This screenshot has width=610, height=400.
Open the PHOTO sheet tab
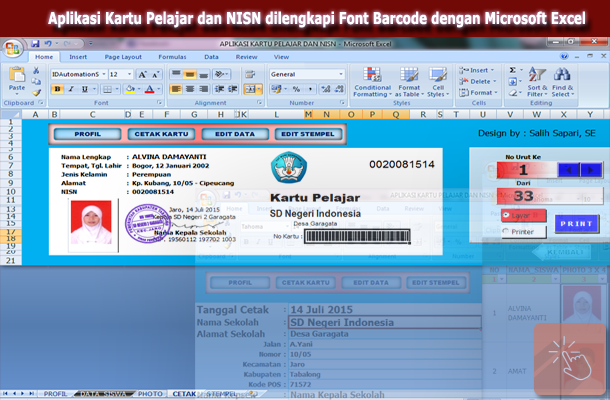(x=150, y=394)
